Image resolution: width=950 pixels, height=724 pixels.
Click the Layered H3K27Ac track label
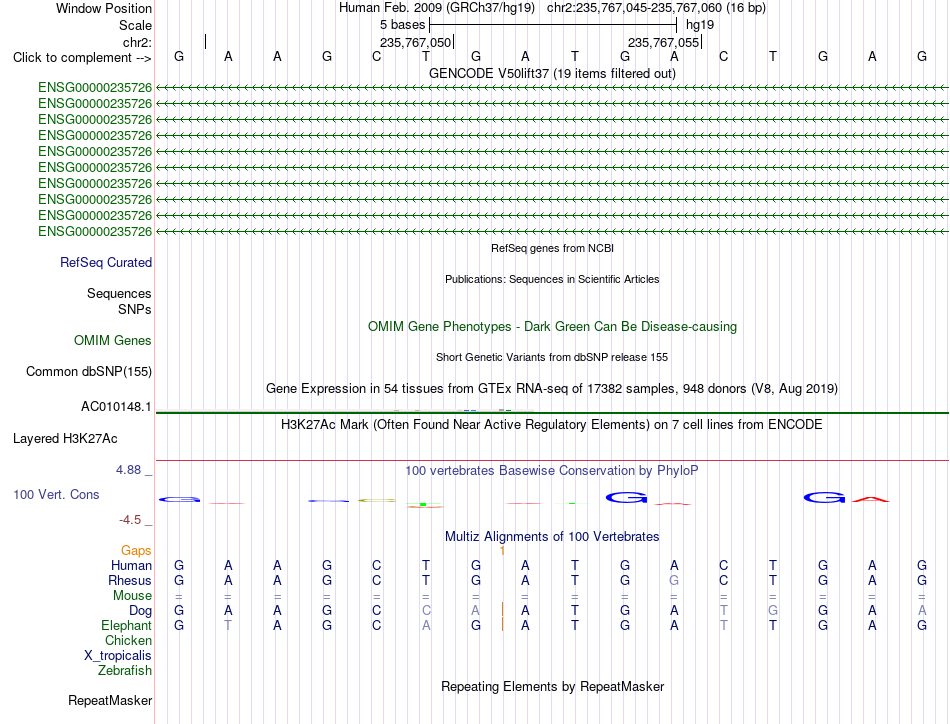pos(65,439)
